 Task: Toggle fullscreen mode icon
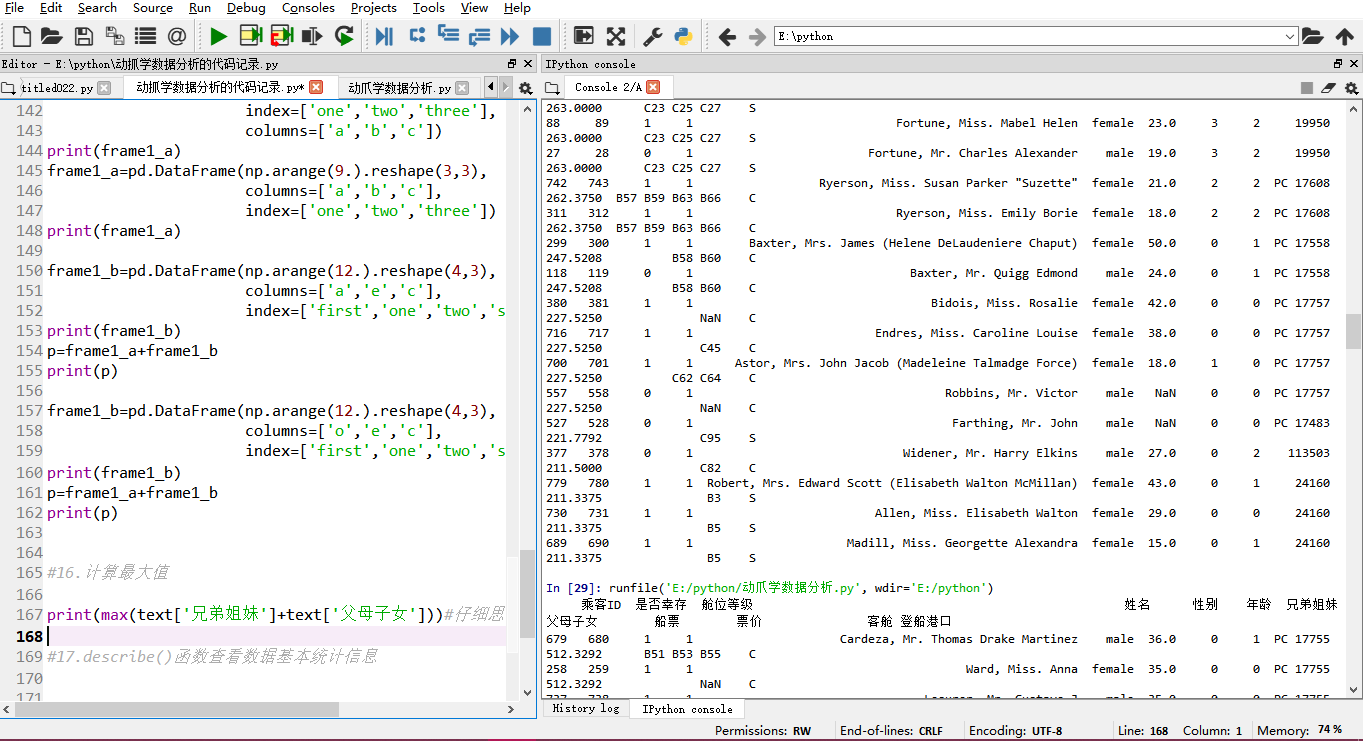616,37
